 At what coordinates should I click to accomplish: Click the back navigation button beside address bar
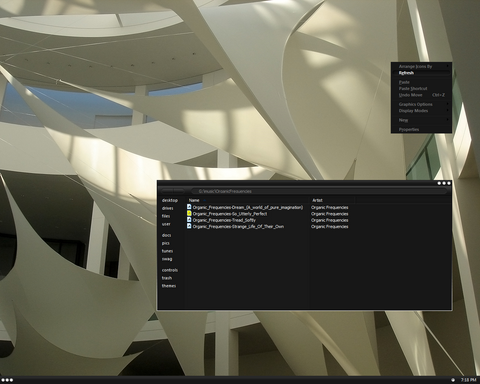pos(167,191)
